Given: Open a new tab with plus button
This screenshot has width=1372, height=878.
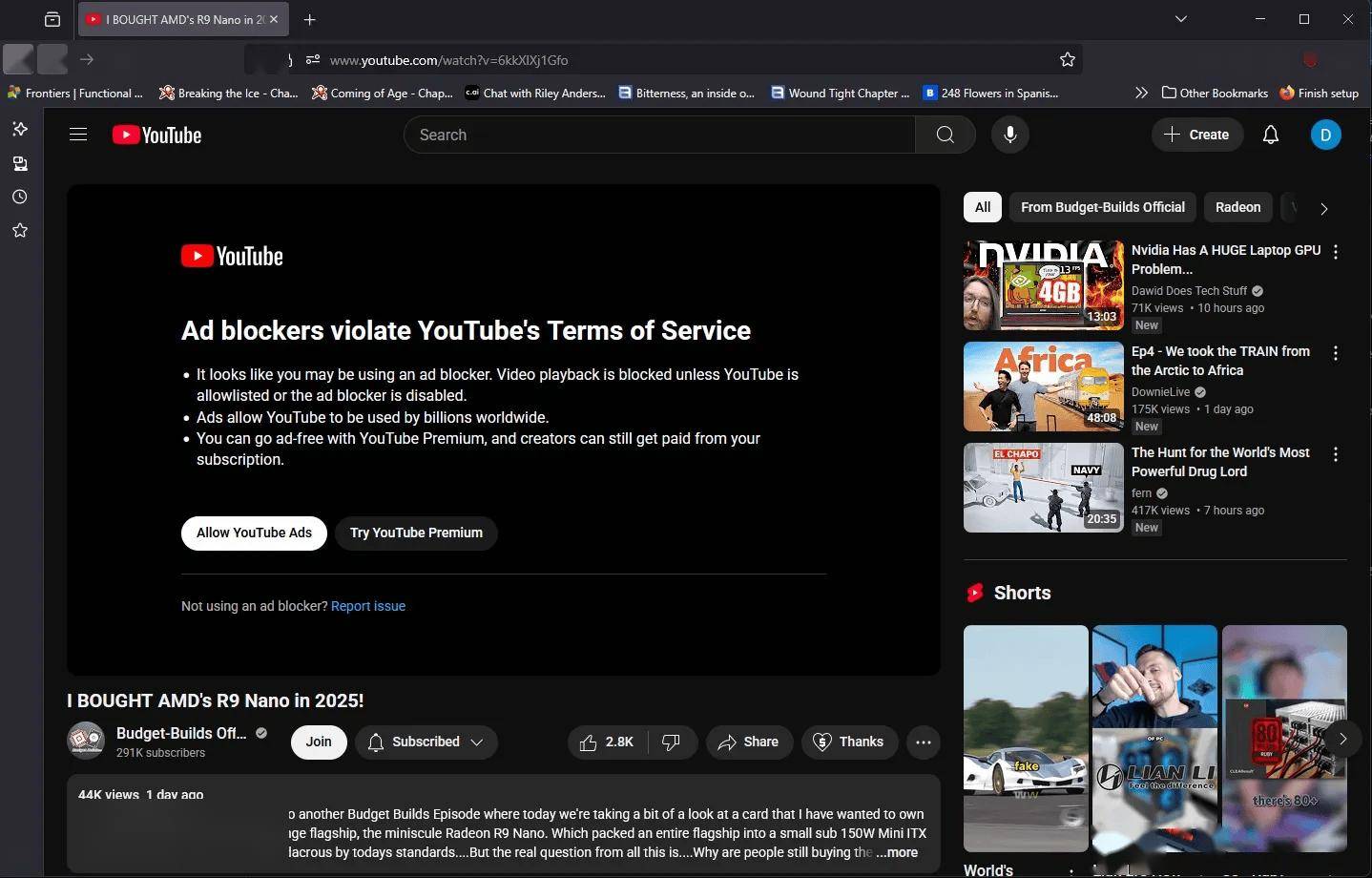Looking at the screenshot, I should [x=309, y=19].
